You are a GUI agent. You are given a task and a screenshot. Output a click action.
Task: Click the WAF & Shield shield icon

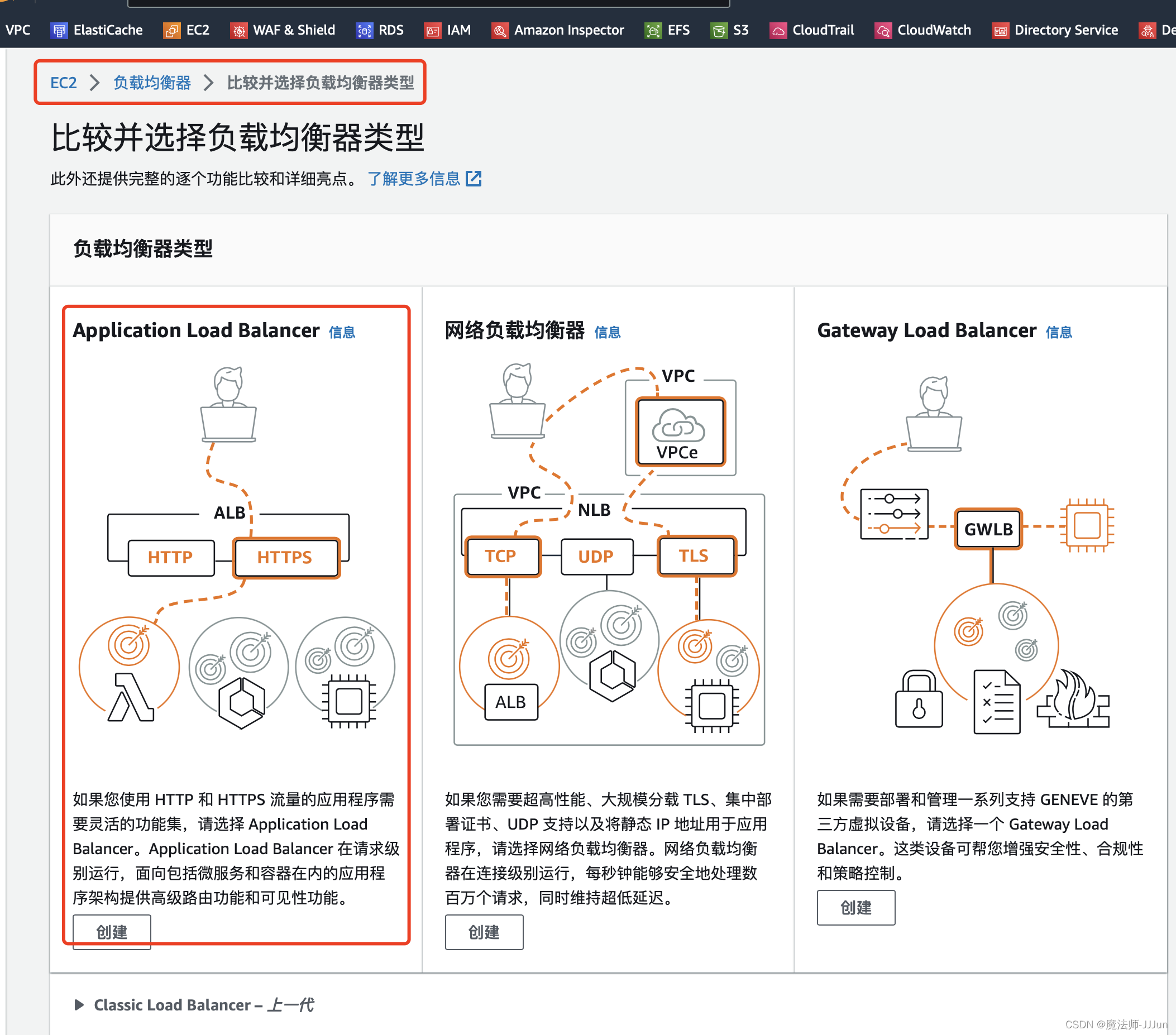pos(239,31)
